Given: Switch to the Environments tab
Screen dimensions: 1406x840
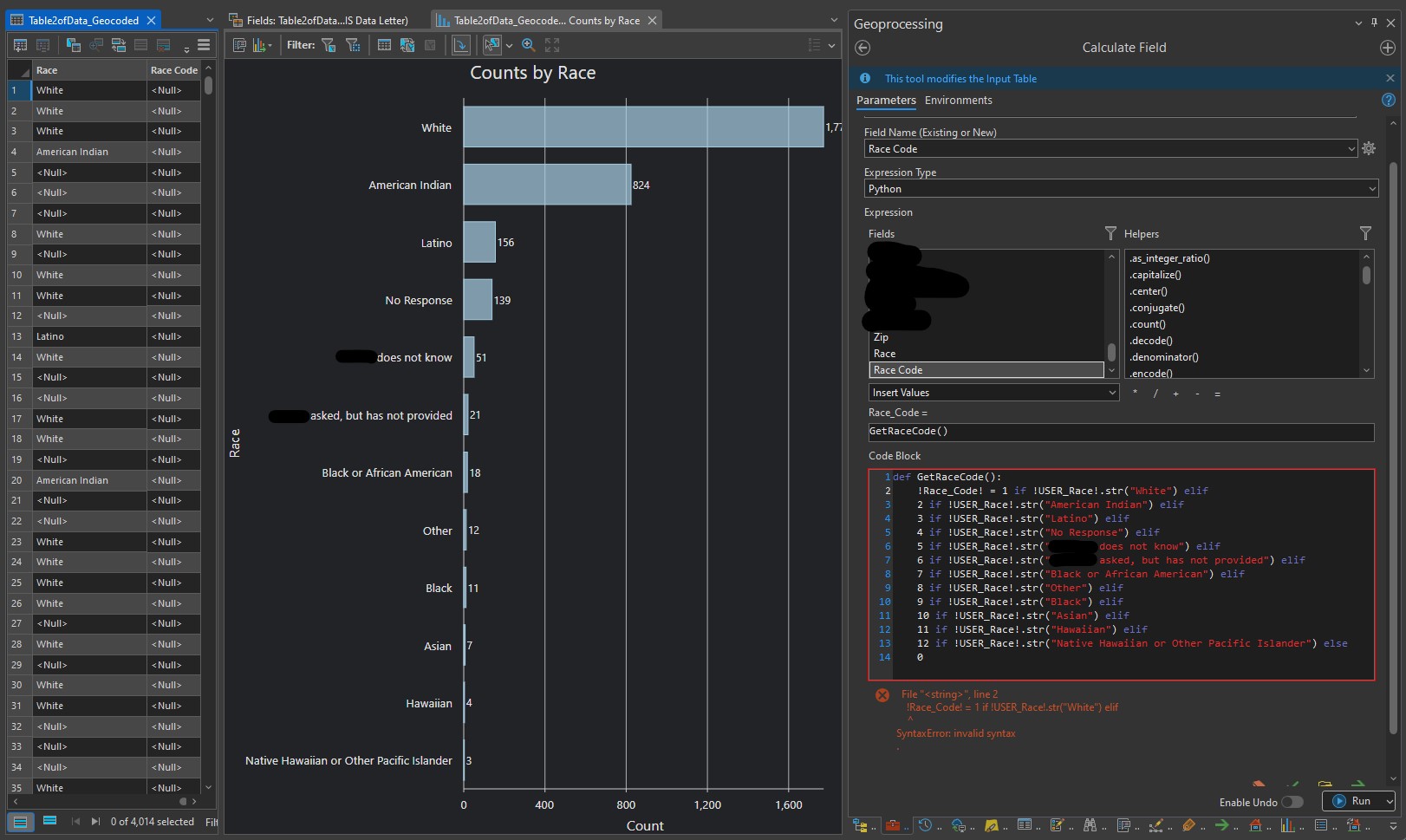Looking at the screenshot, I should click(959, 100).
